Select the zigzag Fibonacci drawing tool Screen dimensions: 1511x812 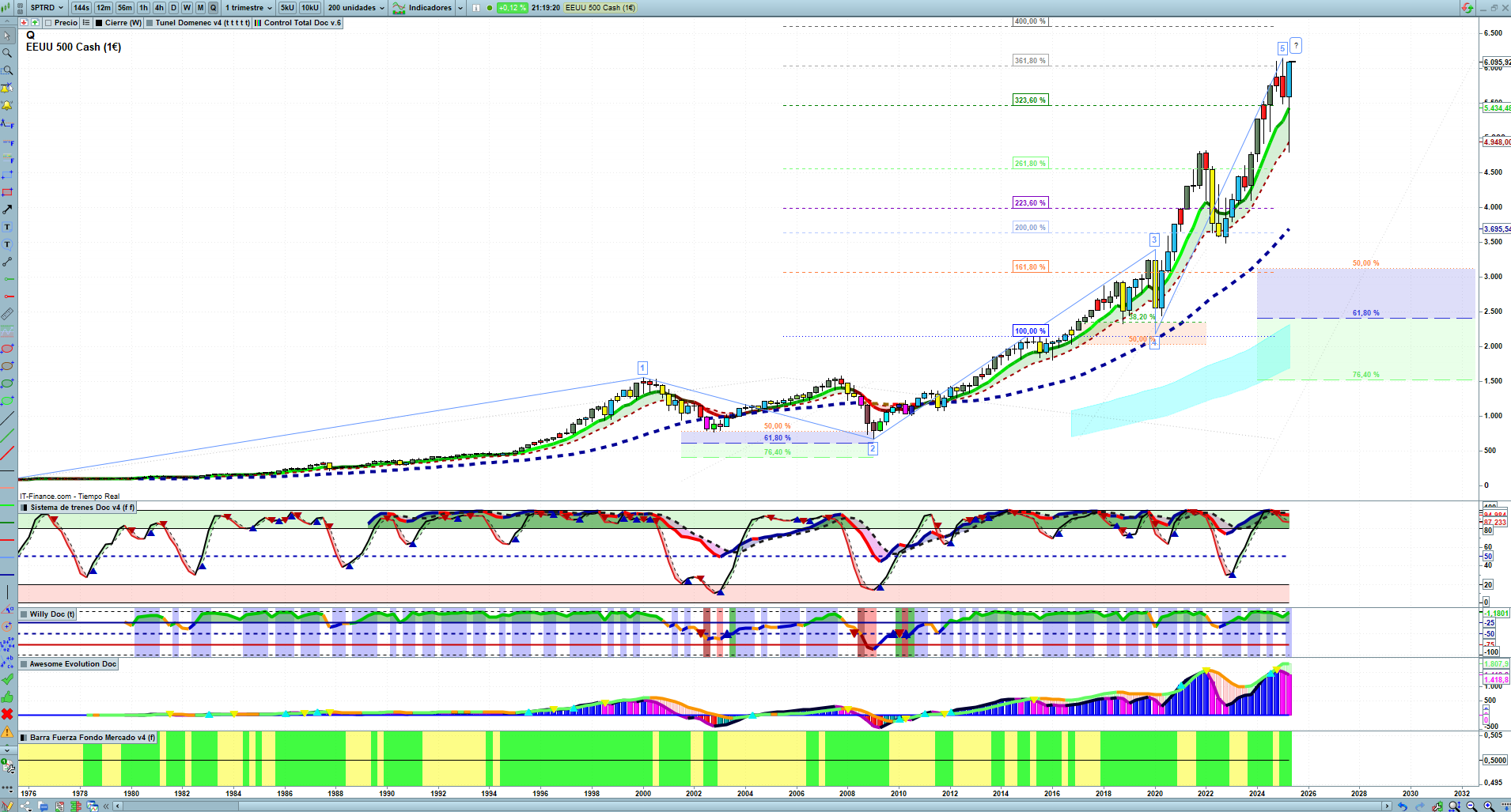(7, 123)
